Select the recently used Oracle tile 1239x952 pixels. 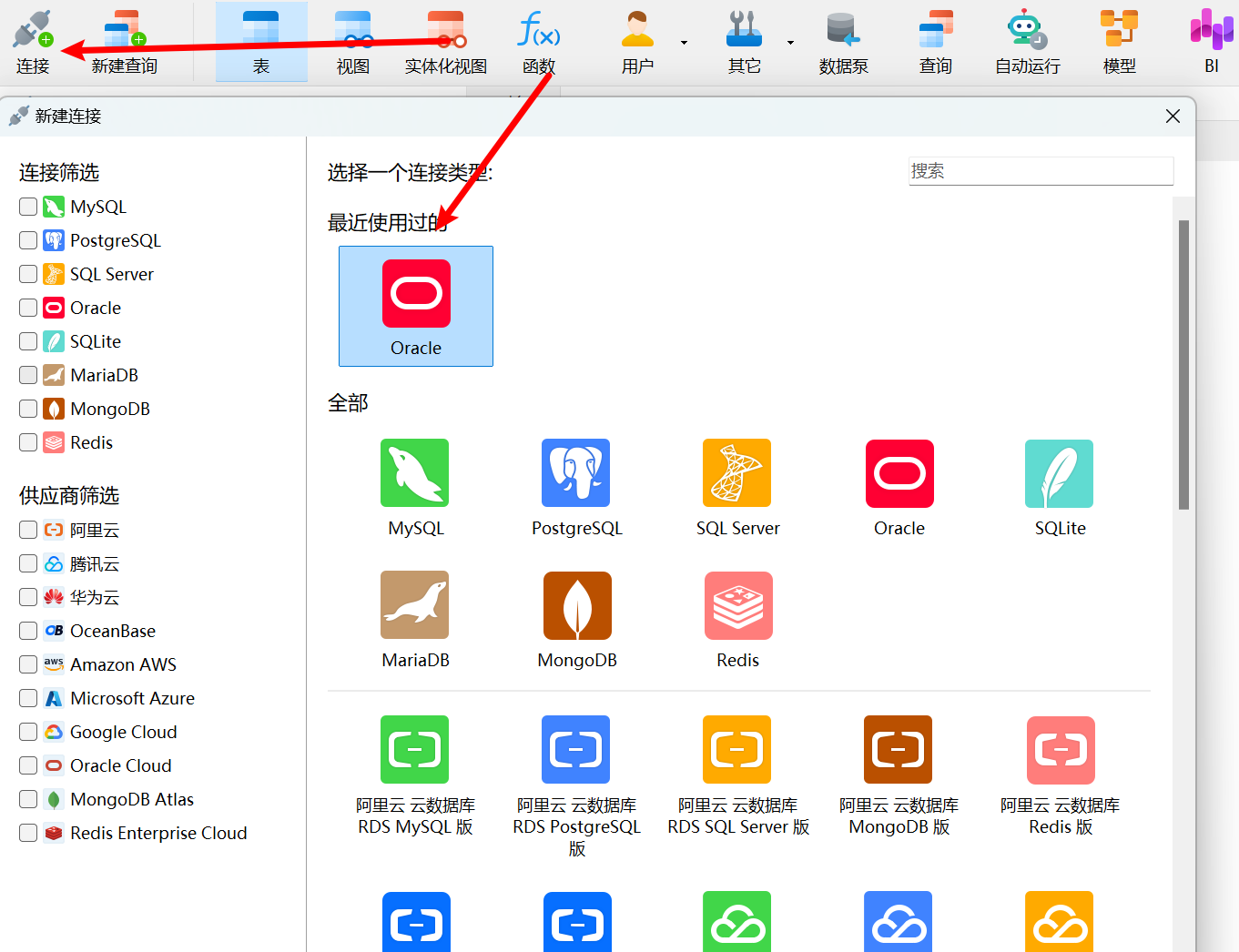[416, 307]
